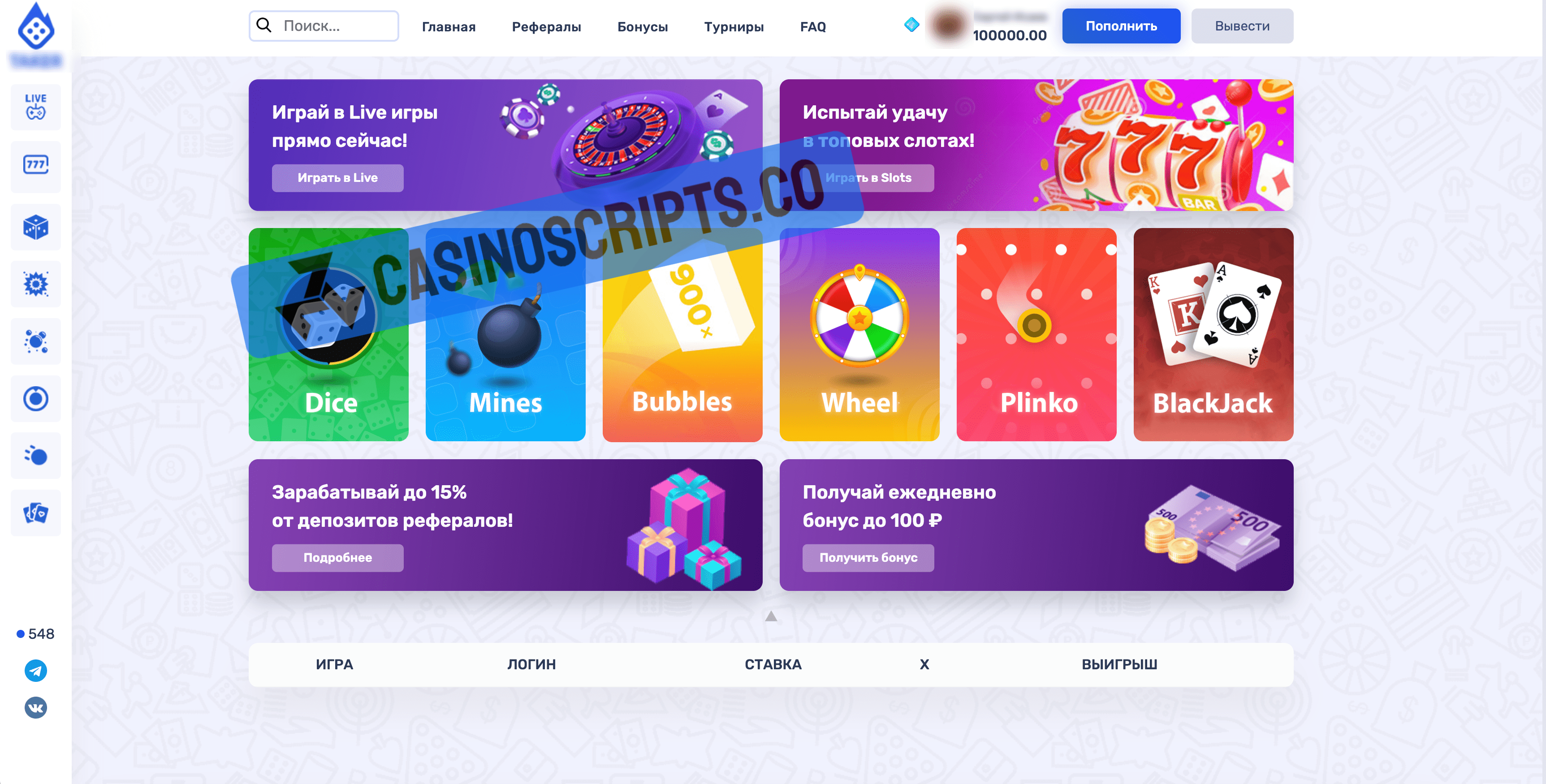Click the Получить бонус button

click(x=868, y=557)
